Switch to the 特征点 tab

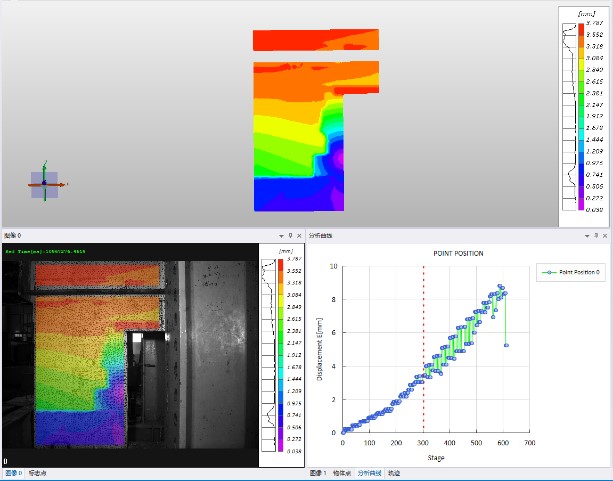click(x=342, y=473)
